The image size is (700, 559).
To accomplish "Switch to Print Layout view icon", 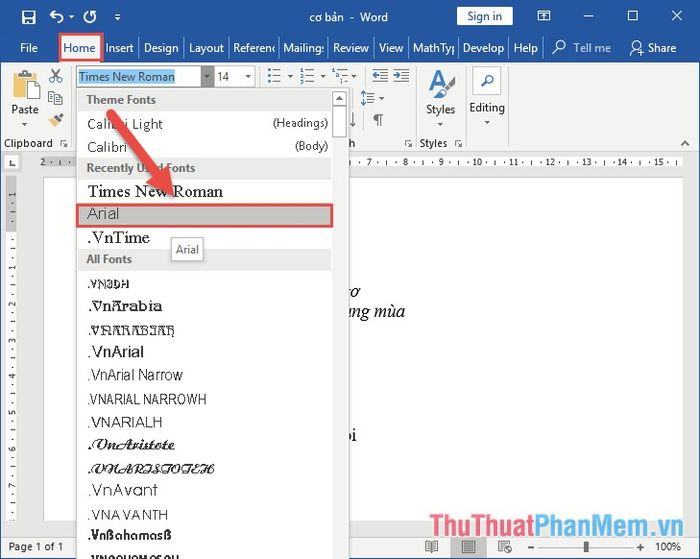I will (x=468, y=546).
